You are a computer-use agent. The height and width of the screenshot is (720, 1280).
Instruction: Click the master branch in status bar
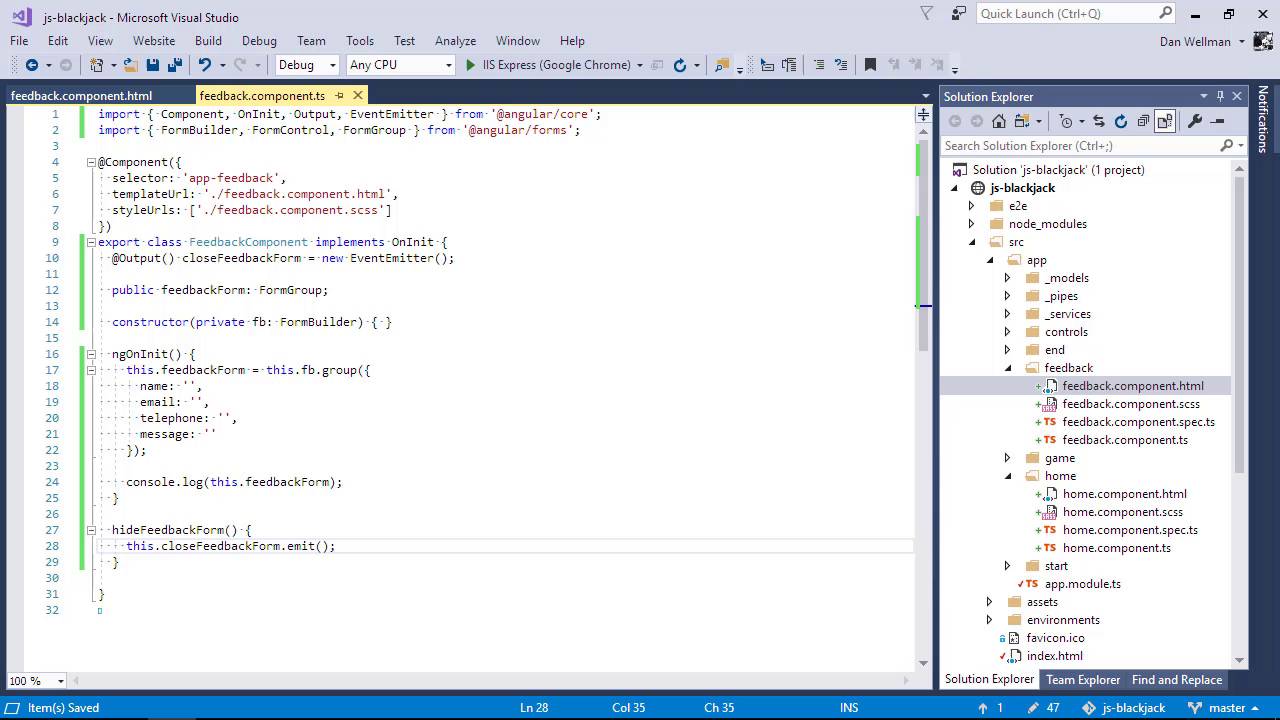(x=1226, y=708)
